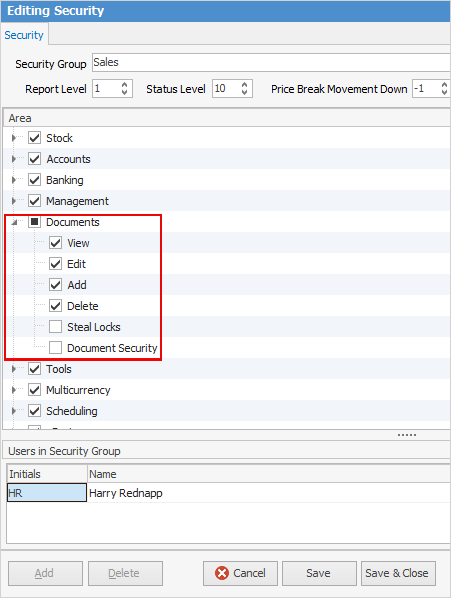Select the Harry Rednapp name cell
The height and width of the screenshot is (598, 451).
click(269, 493)
